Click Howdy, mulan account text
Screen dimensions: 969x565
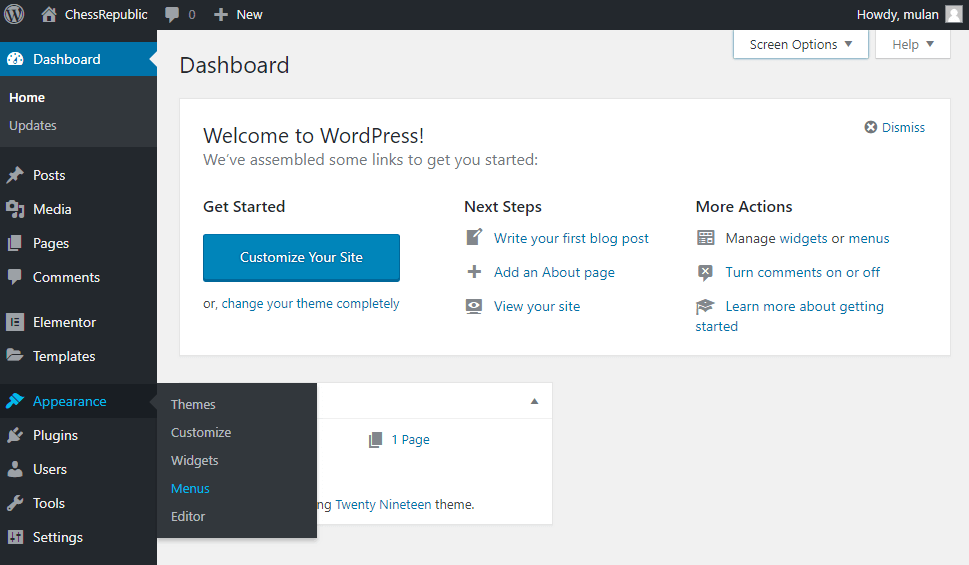[897, 14]
